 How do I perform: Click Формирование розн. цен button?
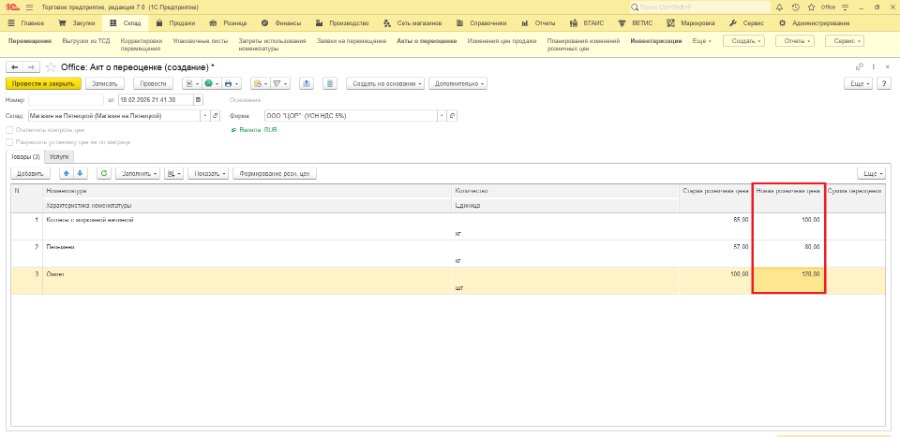click(x=275, y=173)
